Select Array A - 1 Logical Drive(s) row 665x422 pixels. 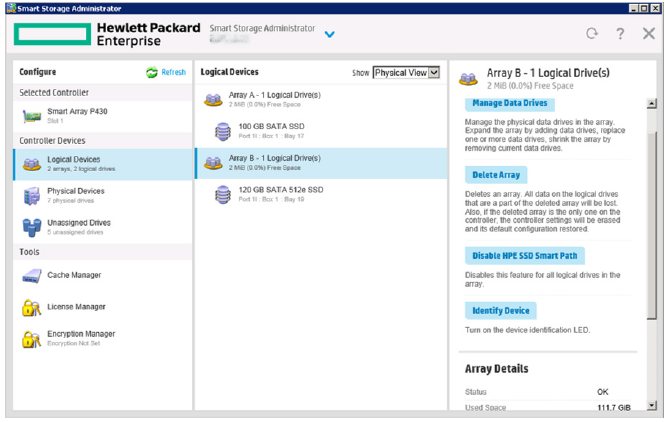point(321,100)
